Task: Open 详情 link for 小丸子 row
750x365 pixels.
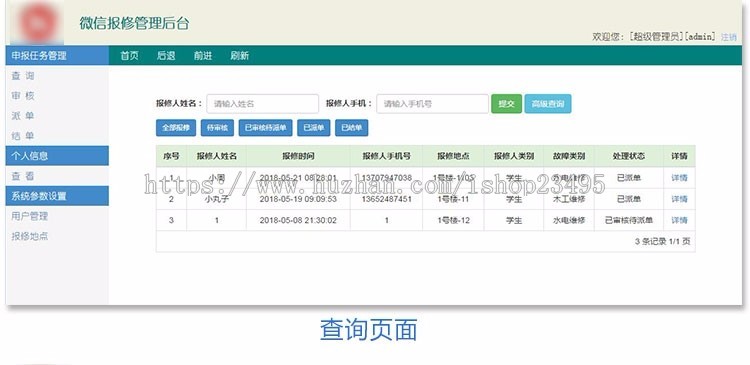Action: click(x=679, y=199)
